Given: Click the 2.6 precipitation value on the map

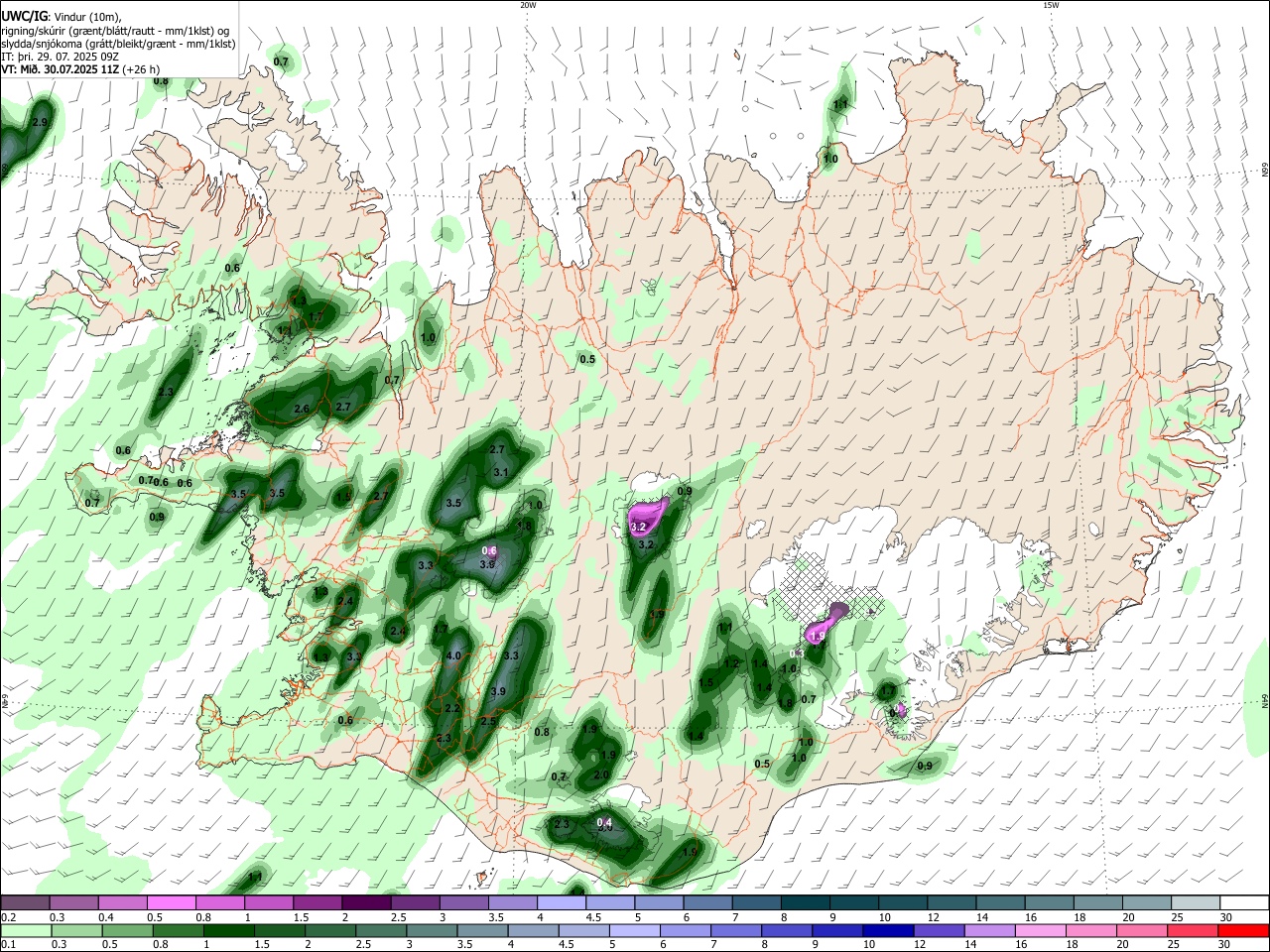Looking at the screenshot, I should pos(302,409).
